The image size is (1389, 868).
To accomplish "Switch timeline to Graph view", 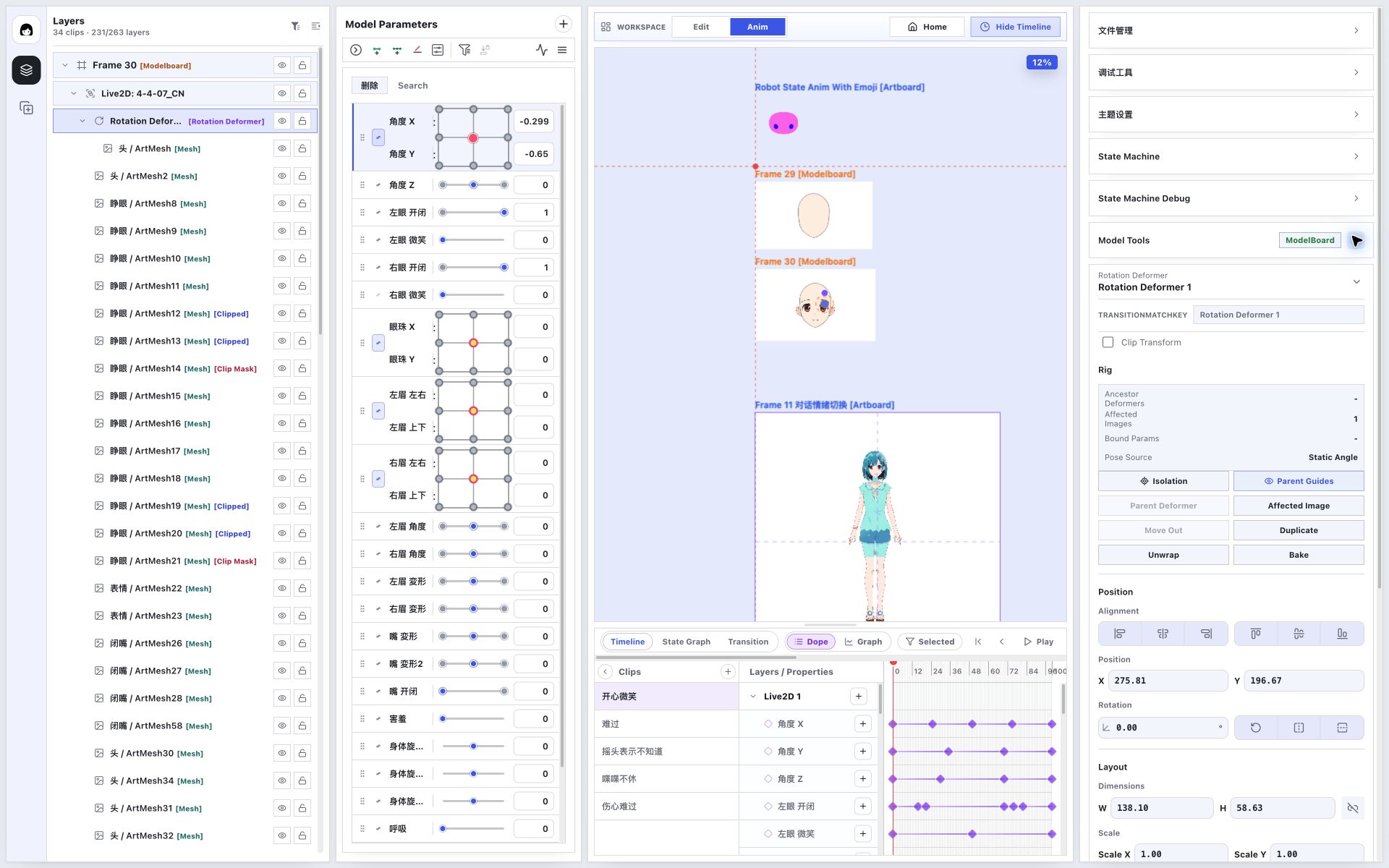I will 863,642.
